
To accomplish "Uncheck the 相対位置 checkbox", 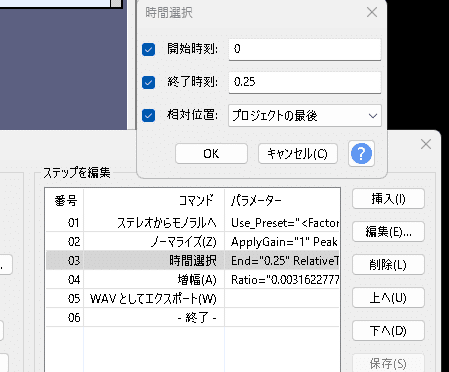I will 148,116.
